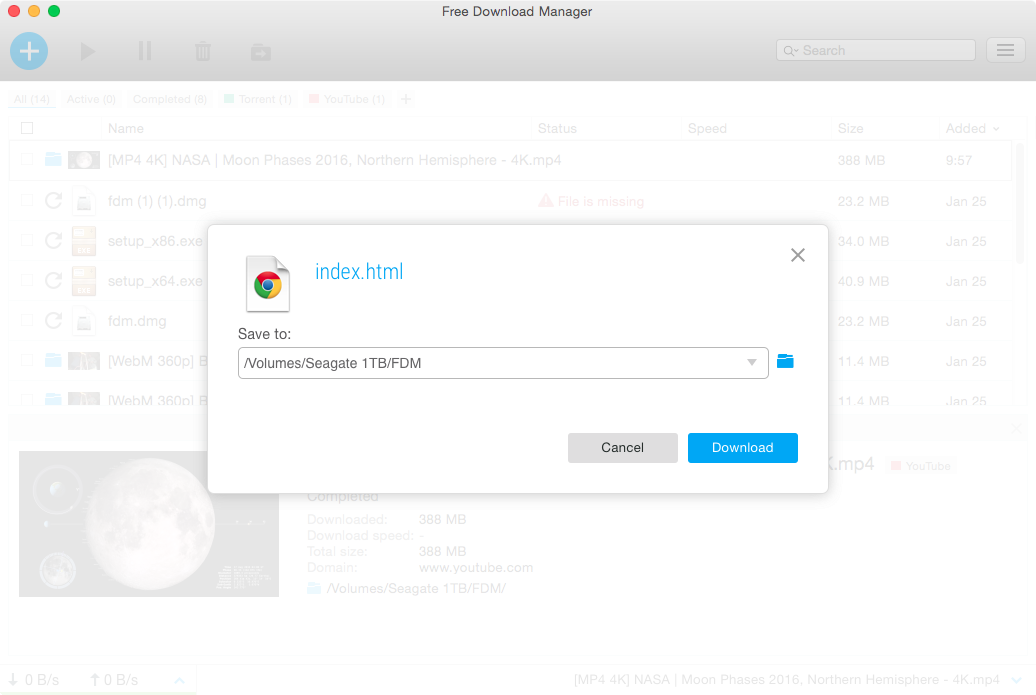Image resolution: width=1036 pixels, height=695 pixels.
Task: Click the pause toolbar icon
Action: pyautogui.click(x=145, y=51)
